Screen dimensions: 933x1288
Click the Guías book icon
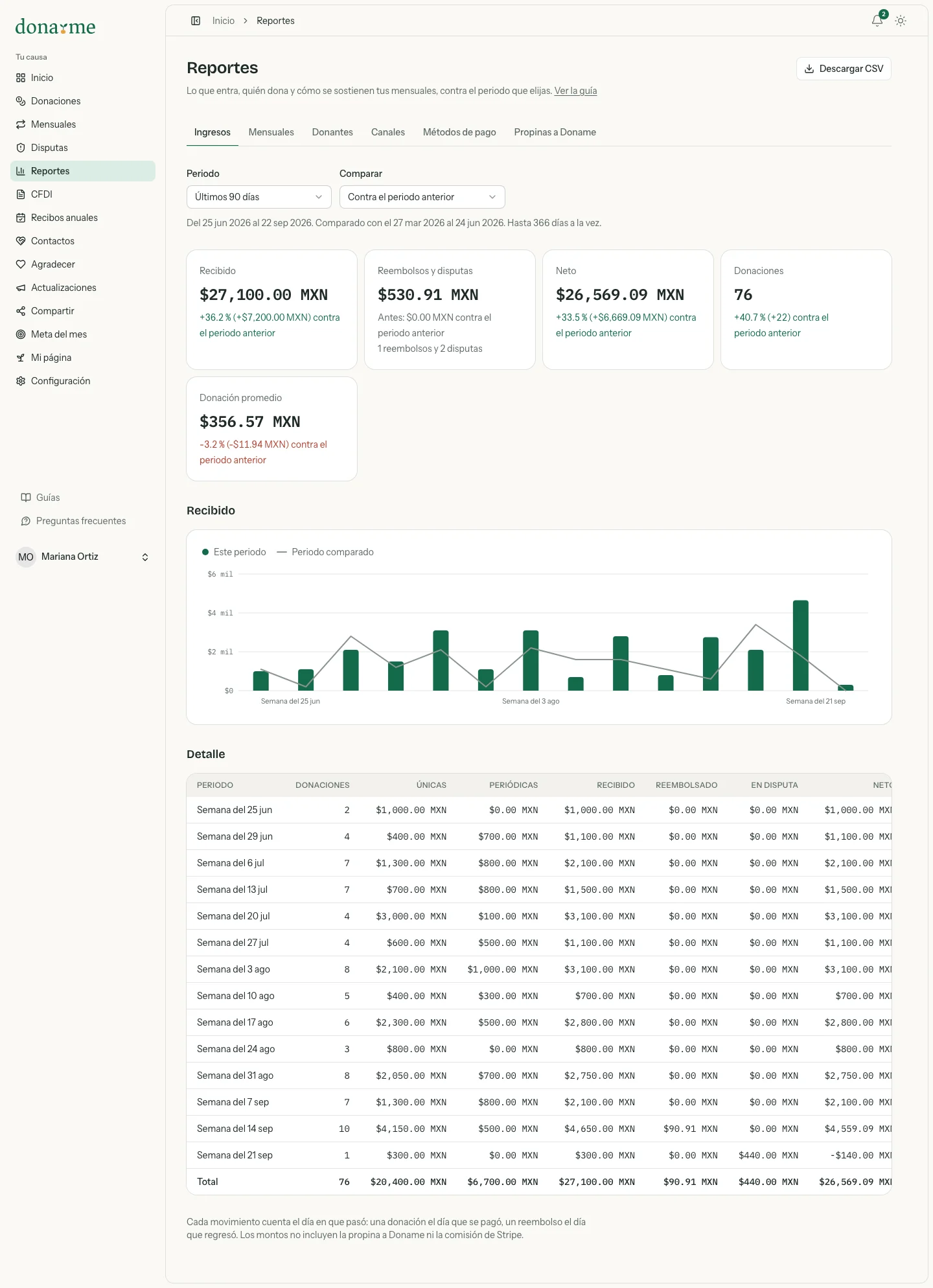26,498
